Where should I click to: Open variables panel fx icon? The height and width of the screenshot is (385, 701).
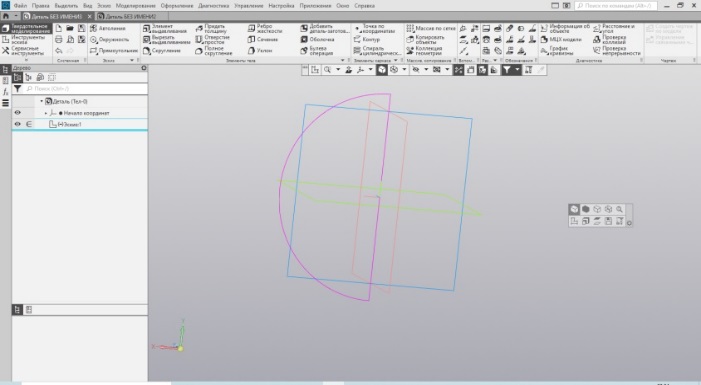pos(5,92)
